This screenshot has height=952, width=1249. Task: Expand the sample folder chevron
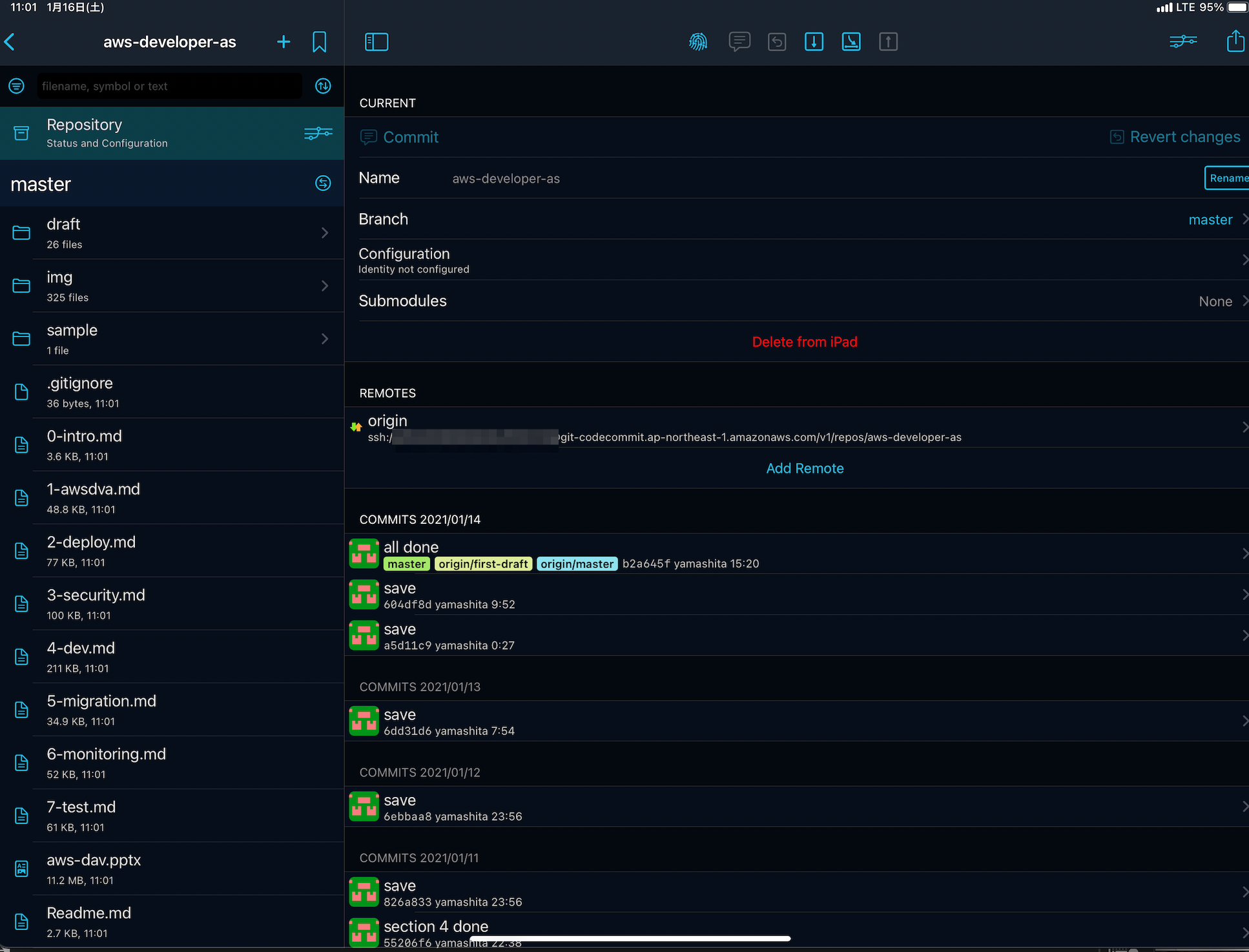click(325, 338)
